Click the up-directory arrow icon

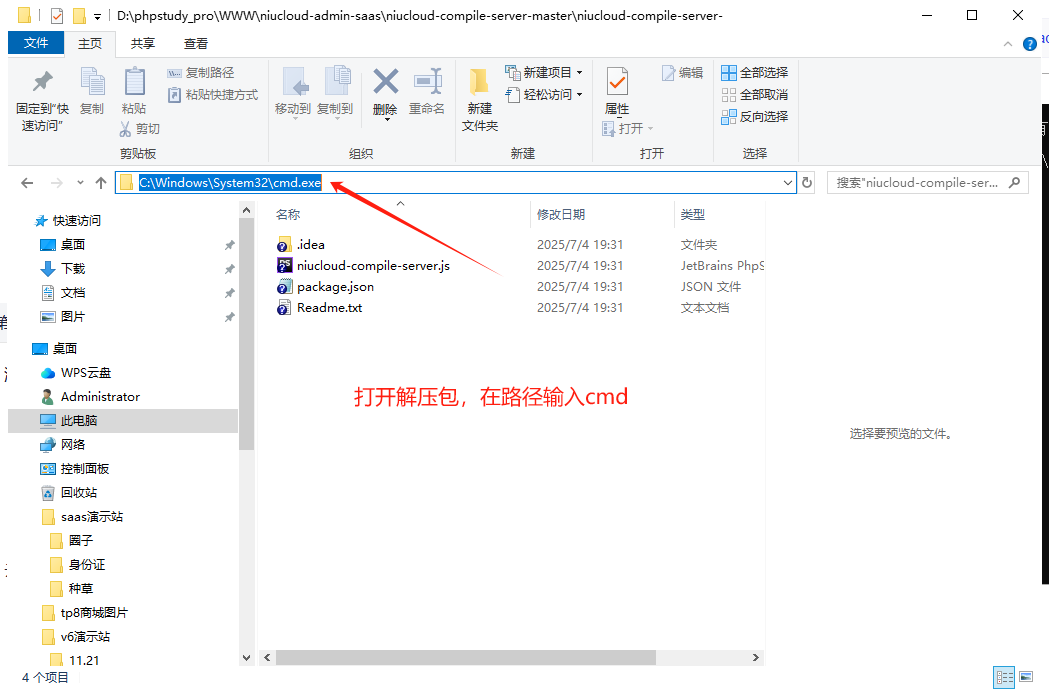point(101,183)
